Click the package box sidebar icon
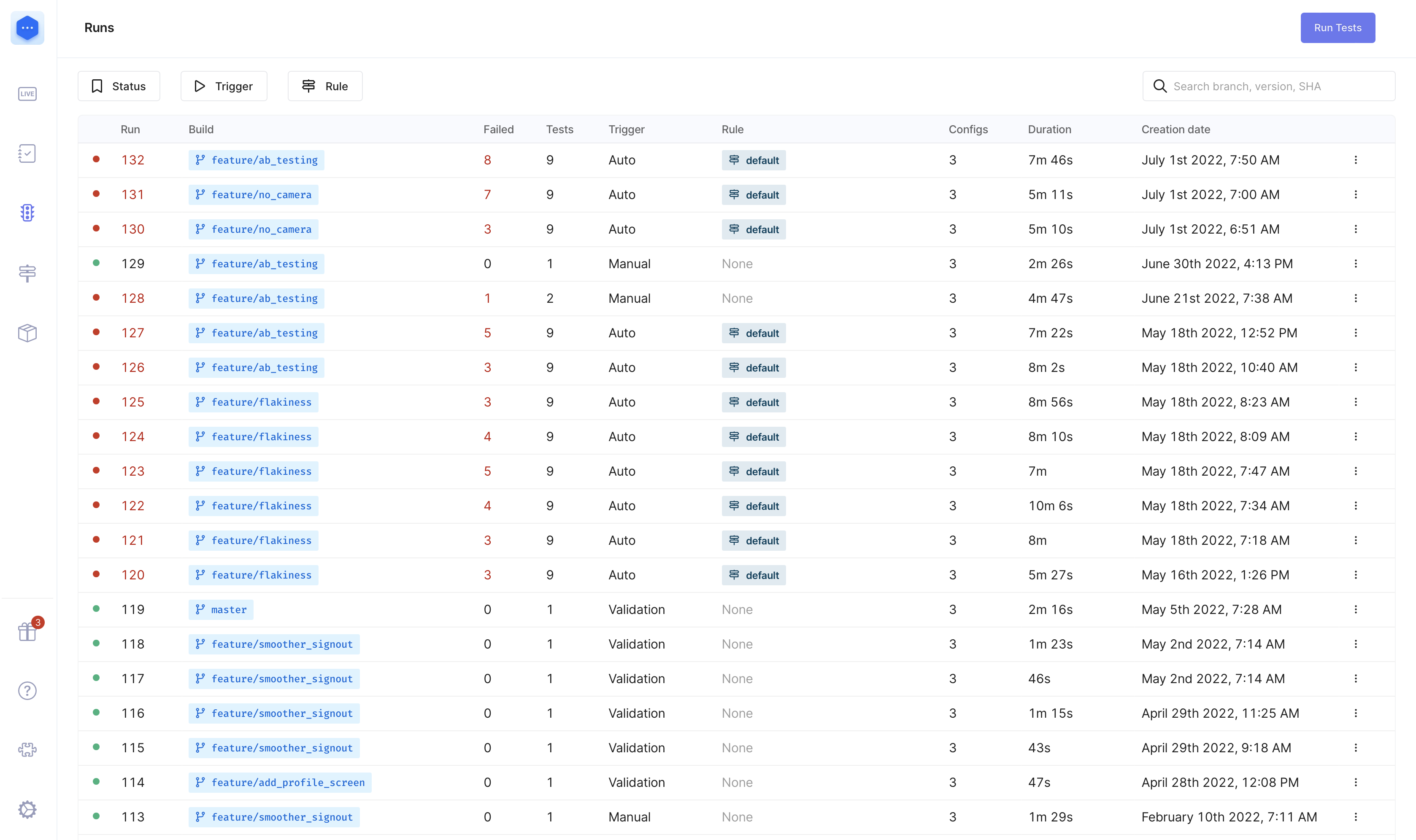Image resolution: width=1416 pixels, height=840 pixels. (x=27, y=333)
